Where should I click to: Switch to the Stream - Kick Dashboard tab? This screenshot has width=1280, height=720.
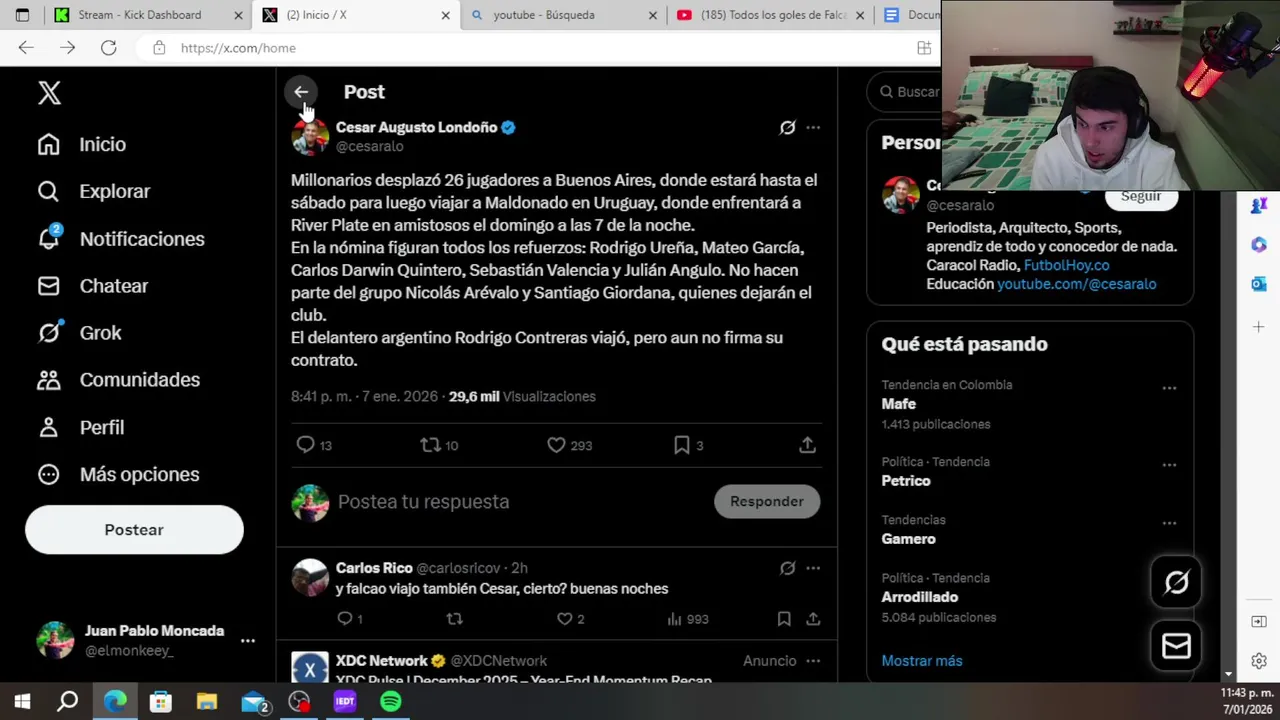pos(150,15)
